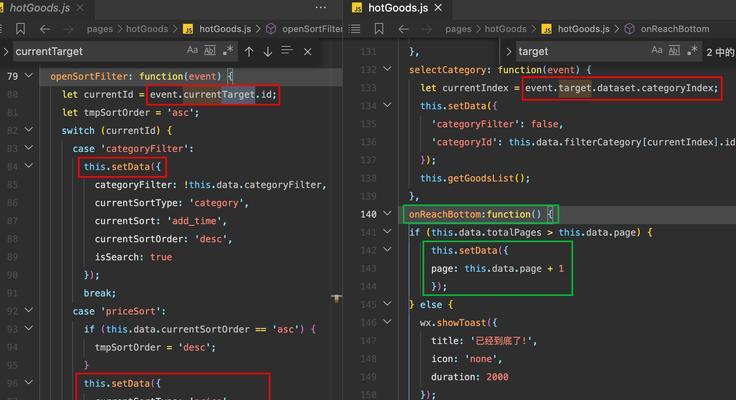Go back using left editor's back arrow
Screen dimensions: 736x400
(x=45, y=29)
